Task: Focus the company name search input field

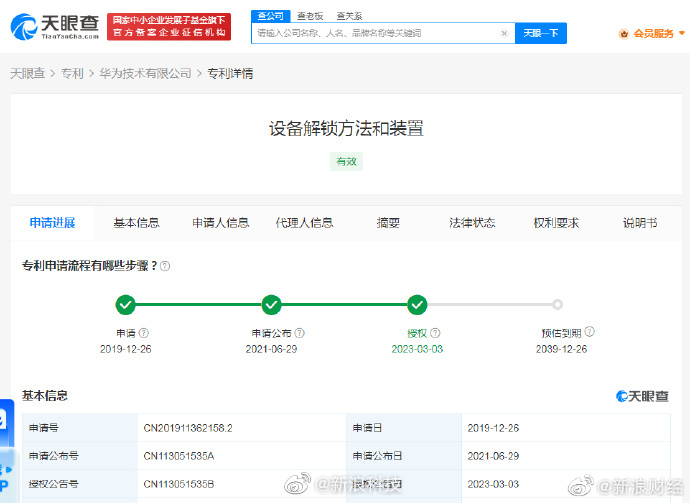Action: 375,33
